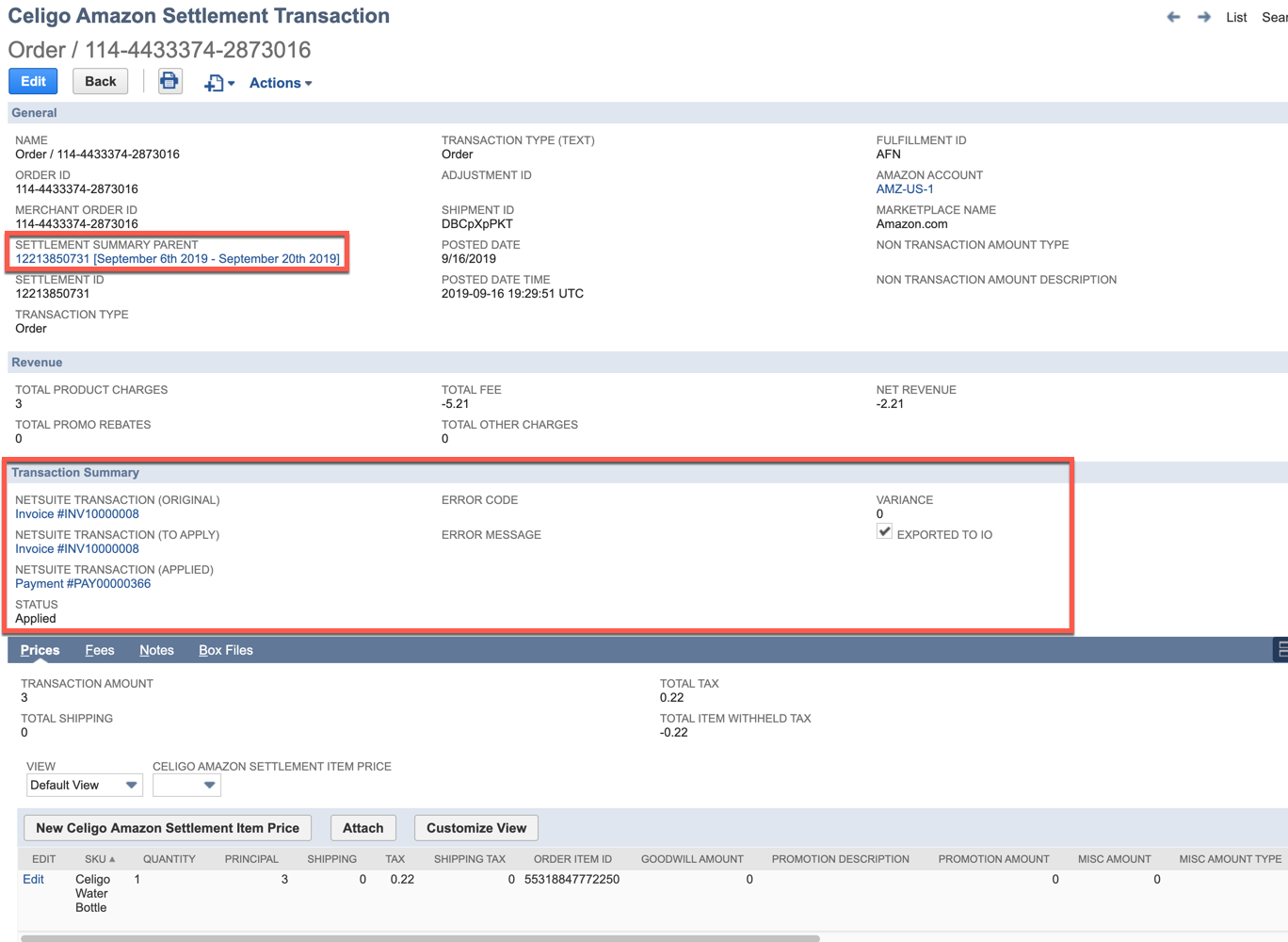Open the Payment #PAY00000366 link
Viewport: 1288px width, 942px height.
click(83, 584)
